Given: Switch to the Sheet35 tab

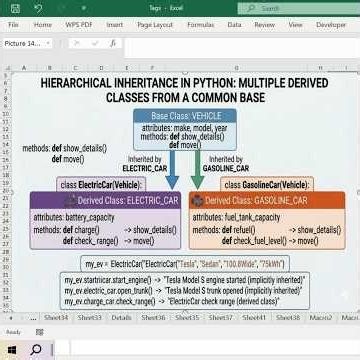Looking at the screenshot, I should 187,318.
